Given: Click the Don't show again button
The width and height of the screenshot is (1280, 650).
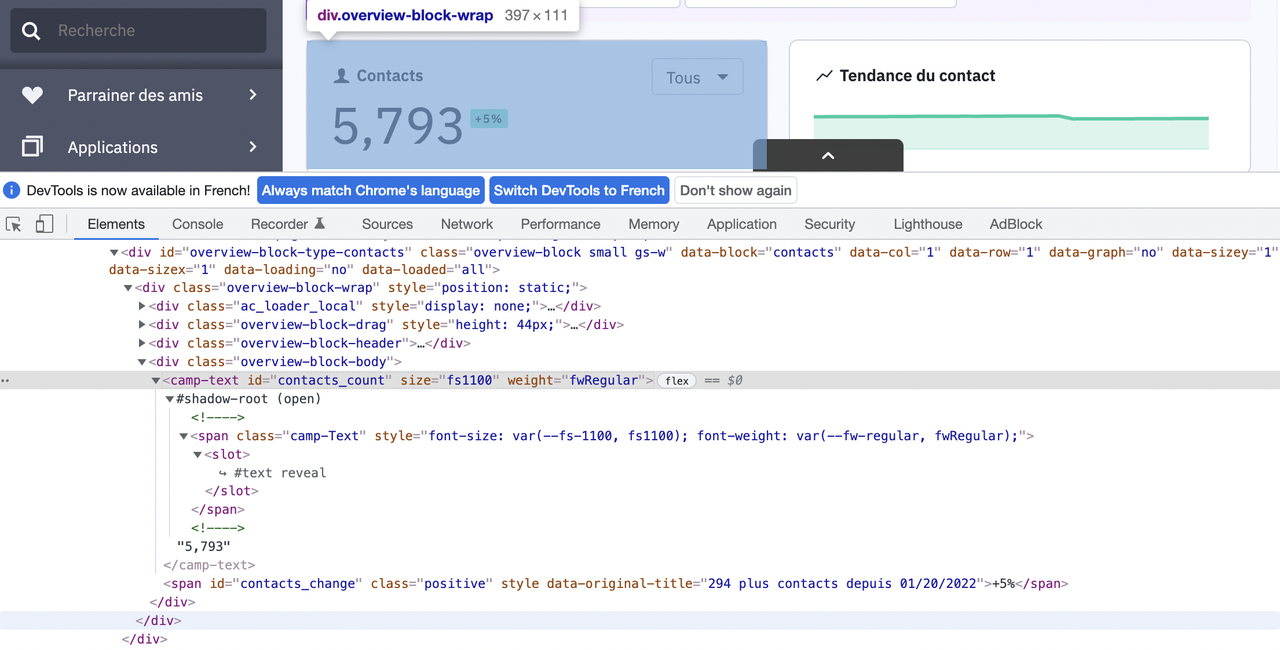Looking at the screenshot, I should pyautogui.click(x=736, y=190).
